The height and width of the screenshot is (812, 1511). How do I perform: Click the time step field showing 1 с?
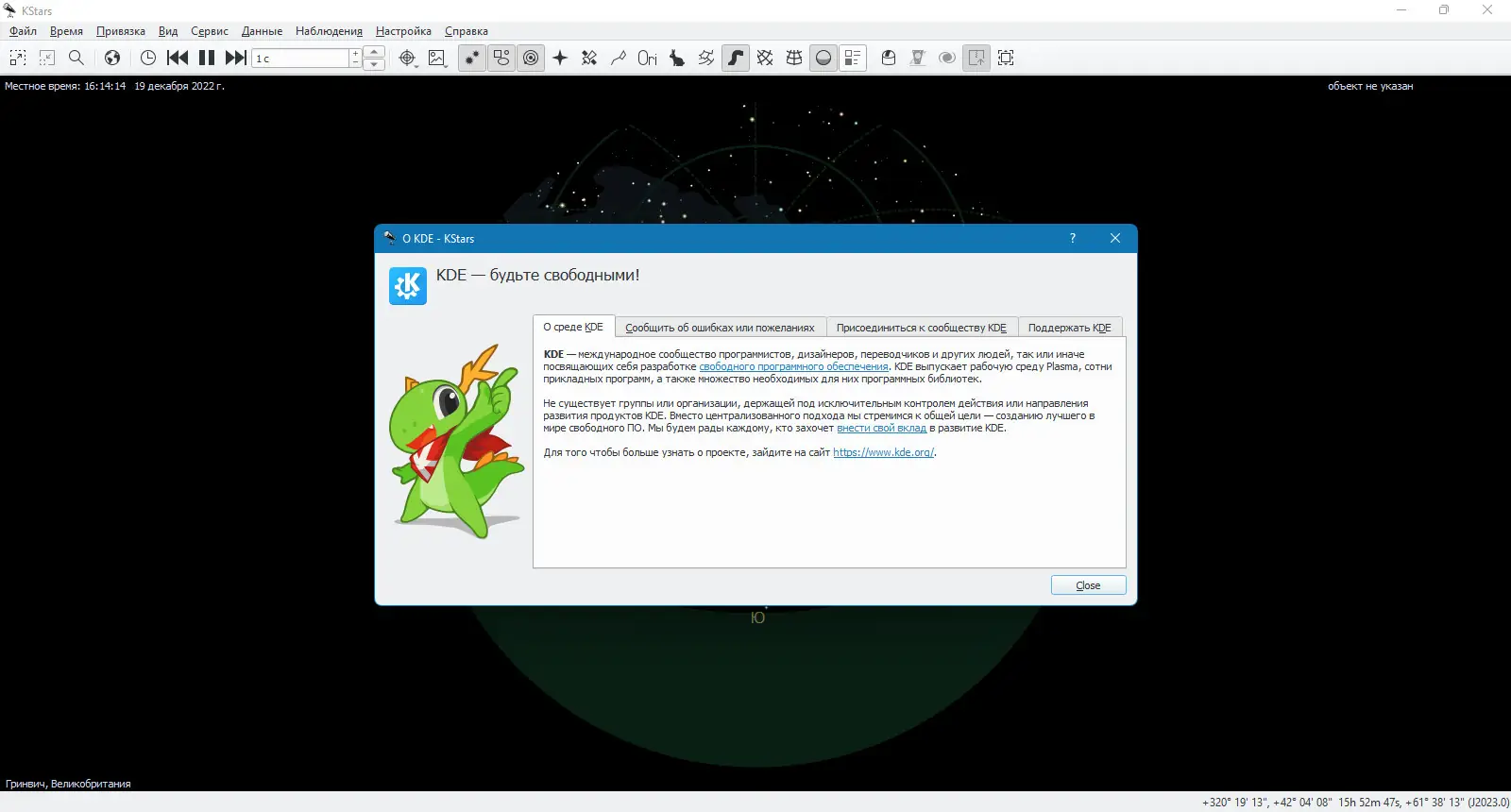coord(301,59)
